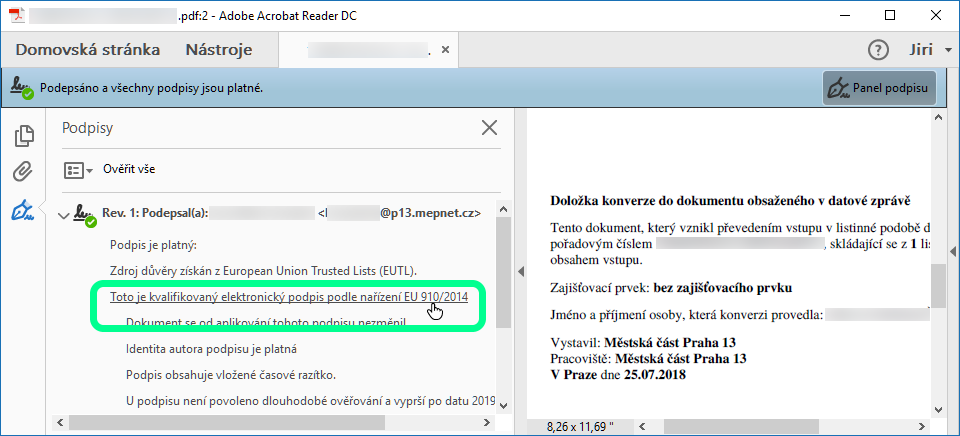The width and height of the screenshot is (960, 436).
Task: Expand the right tools pane arrow
Action: click(x=953, y=252)
